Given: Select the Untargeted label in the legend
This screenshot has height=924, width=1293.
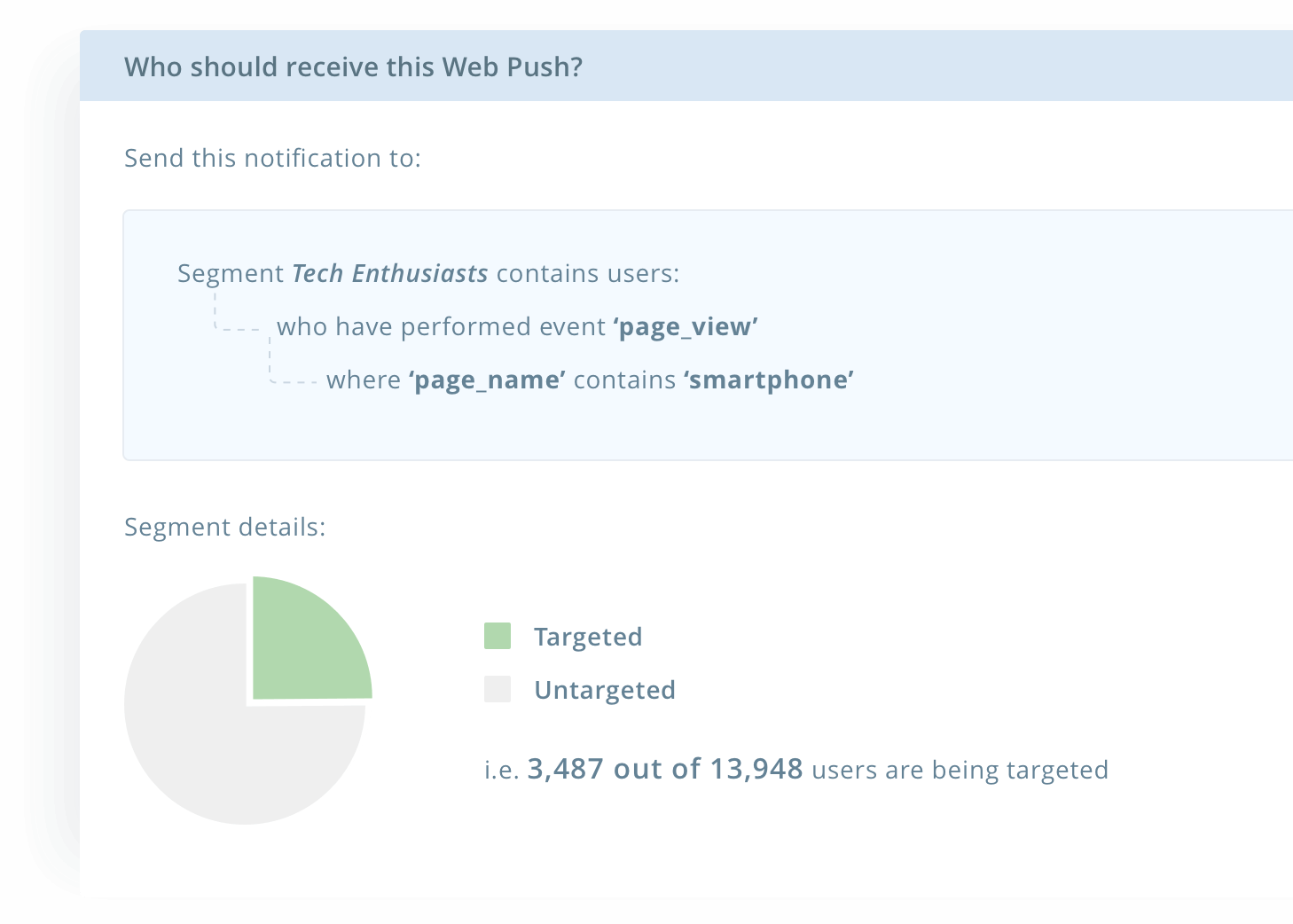Looking at the screenshot, I should click(x=605, y=689).
